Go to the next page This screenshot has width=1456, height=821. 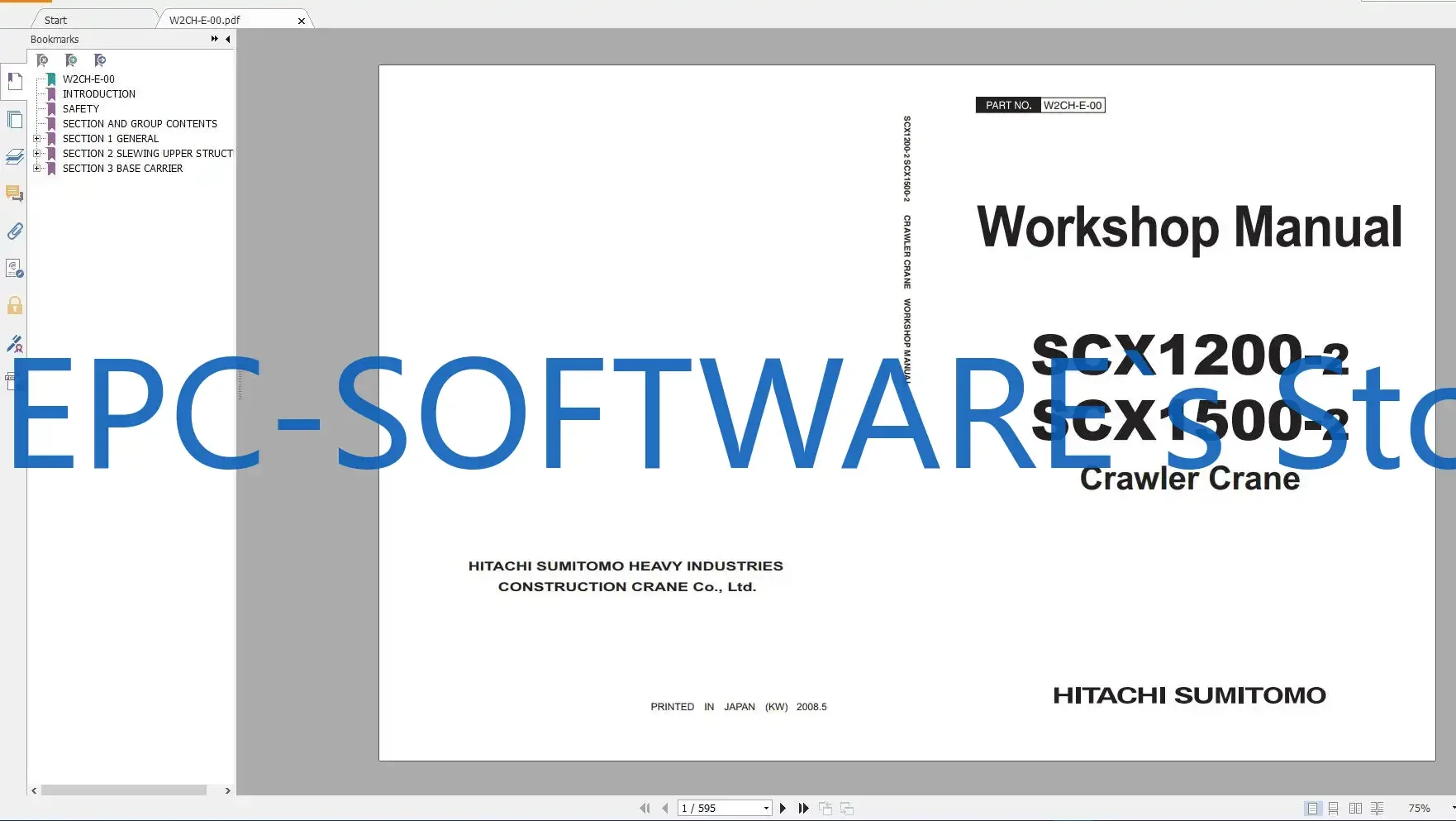(783, 808)
